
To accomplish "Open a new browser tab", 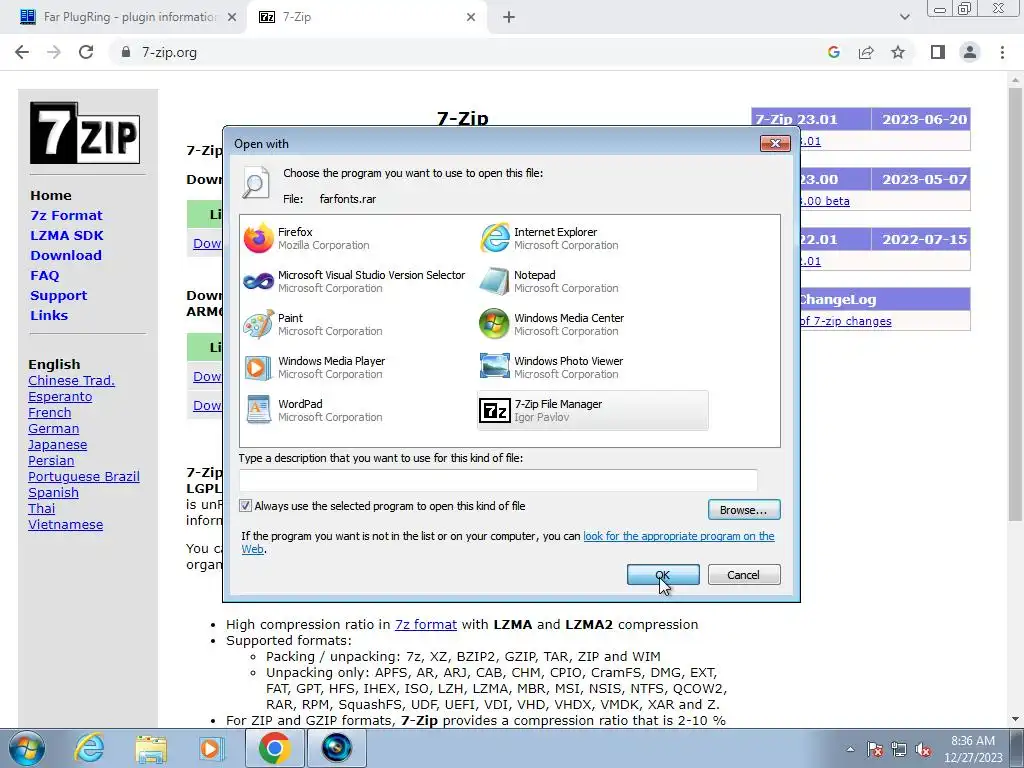I will click(x=509, y=17).
